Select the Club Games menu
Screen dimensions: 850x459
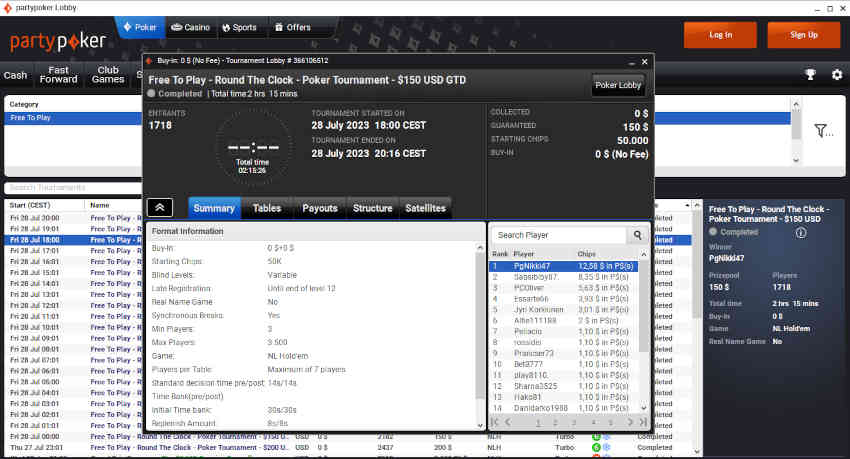[x=108, y=75]
